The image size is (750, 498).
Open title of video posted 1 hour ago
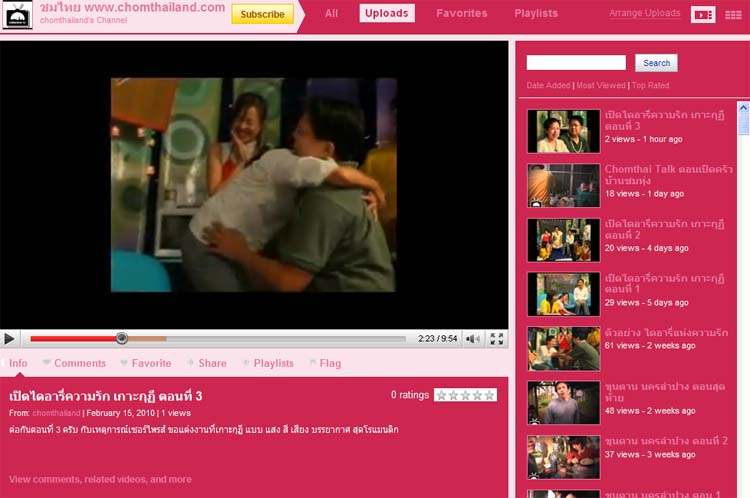[664, 121]
